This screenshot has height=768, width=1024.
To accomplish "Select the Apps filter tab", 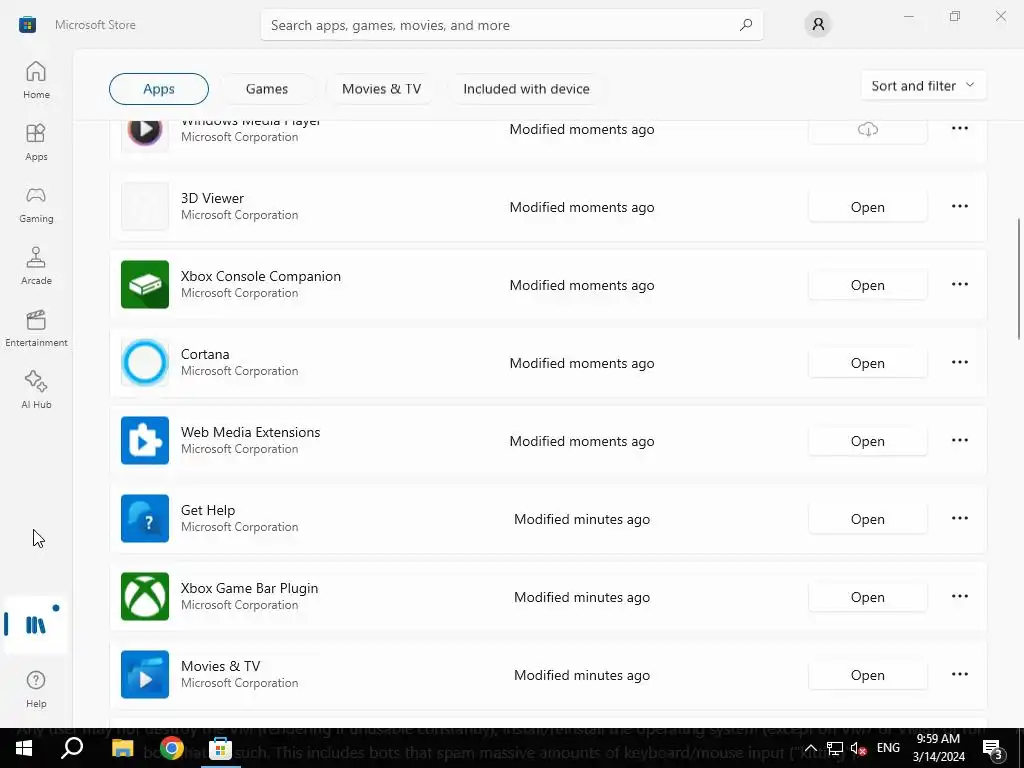I will click(x=159, y=89).
